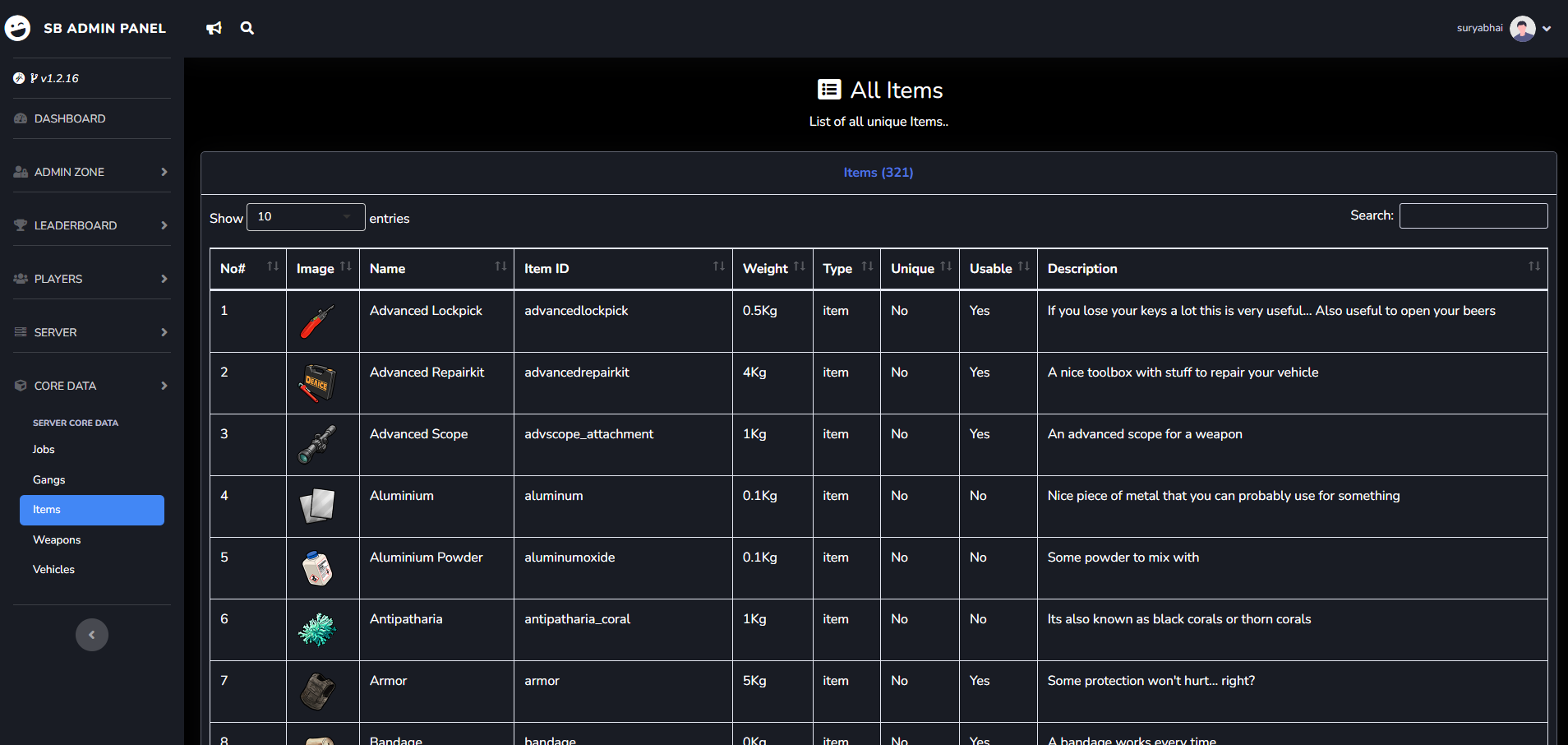Screen dimensions: 1568x745
Task: Go to Vehicles in core data
Action: [53, 569]
